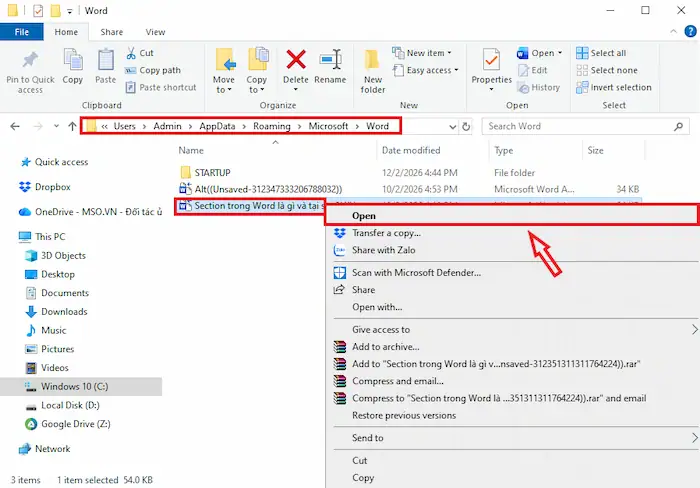
Task: Expand the Give access to submenu
Action: (694, 329)
